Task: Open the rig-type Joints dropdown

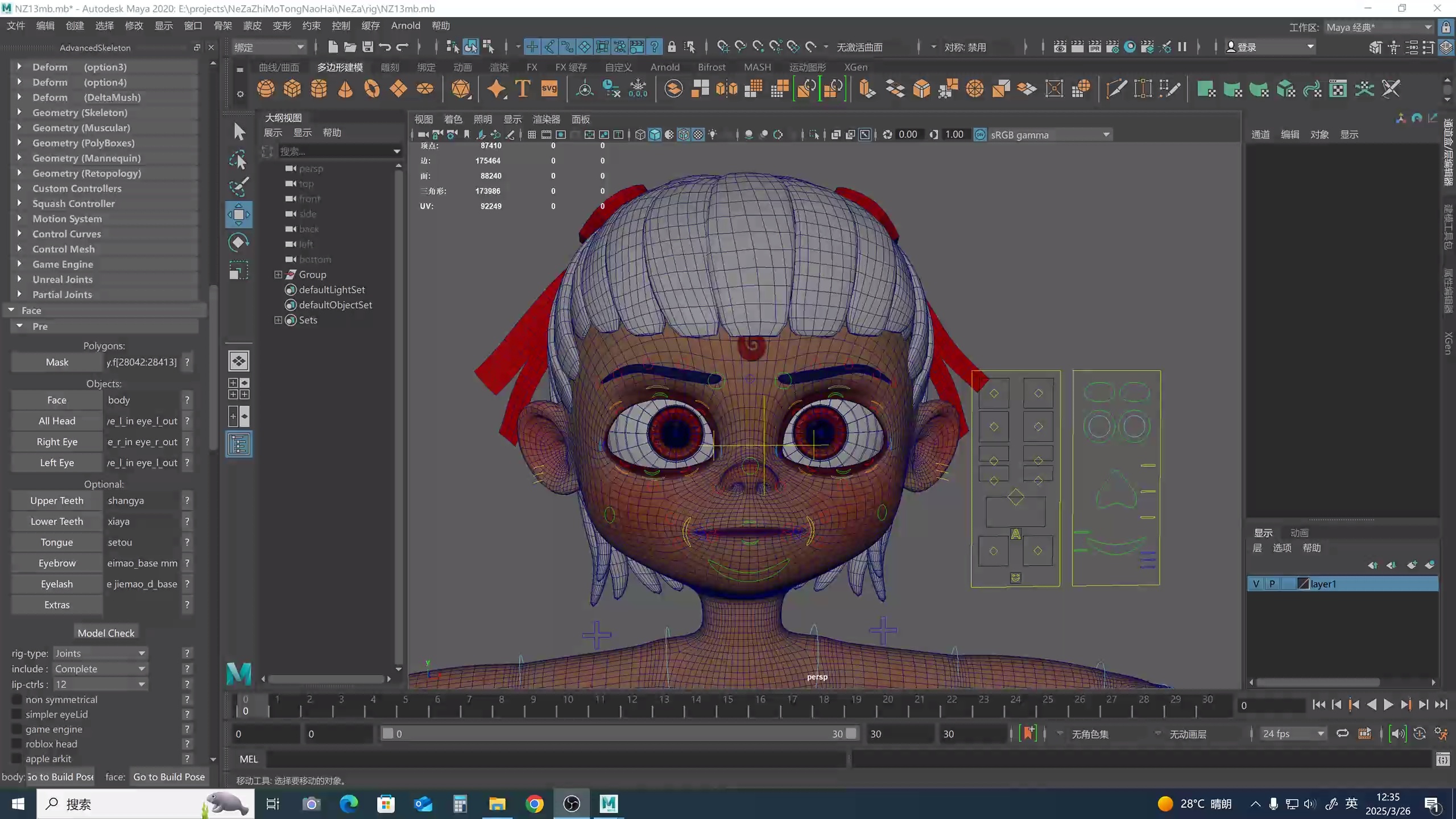Action: coord(100,653)
